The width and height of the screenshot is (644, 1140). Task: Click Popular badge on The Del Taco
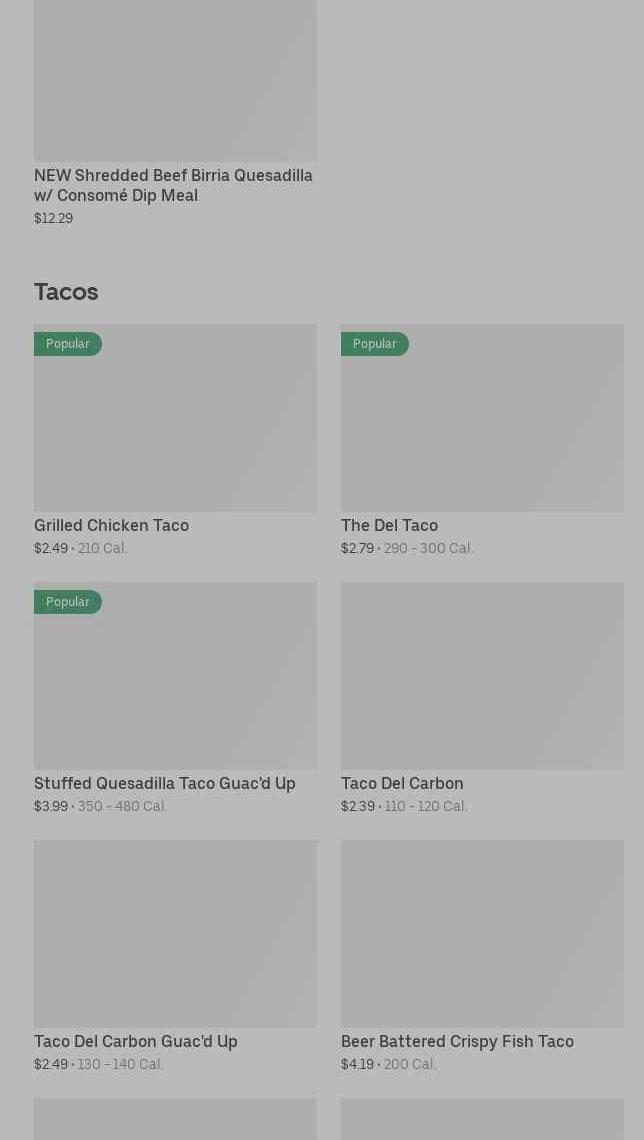375,344
